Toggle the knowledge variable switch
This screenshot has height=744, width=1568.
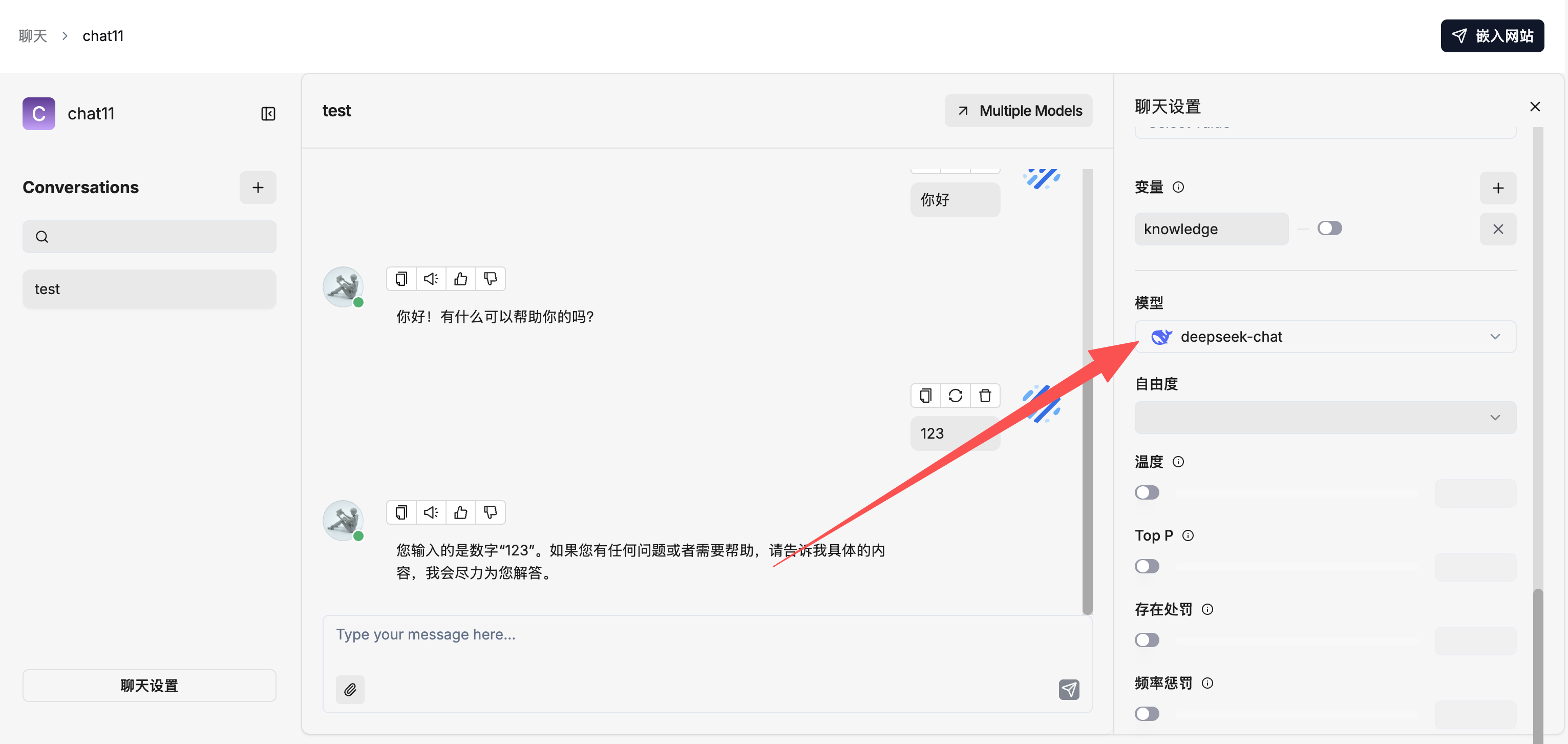click(x=1329, y=229)
